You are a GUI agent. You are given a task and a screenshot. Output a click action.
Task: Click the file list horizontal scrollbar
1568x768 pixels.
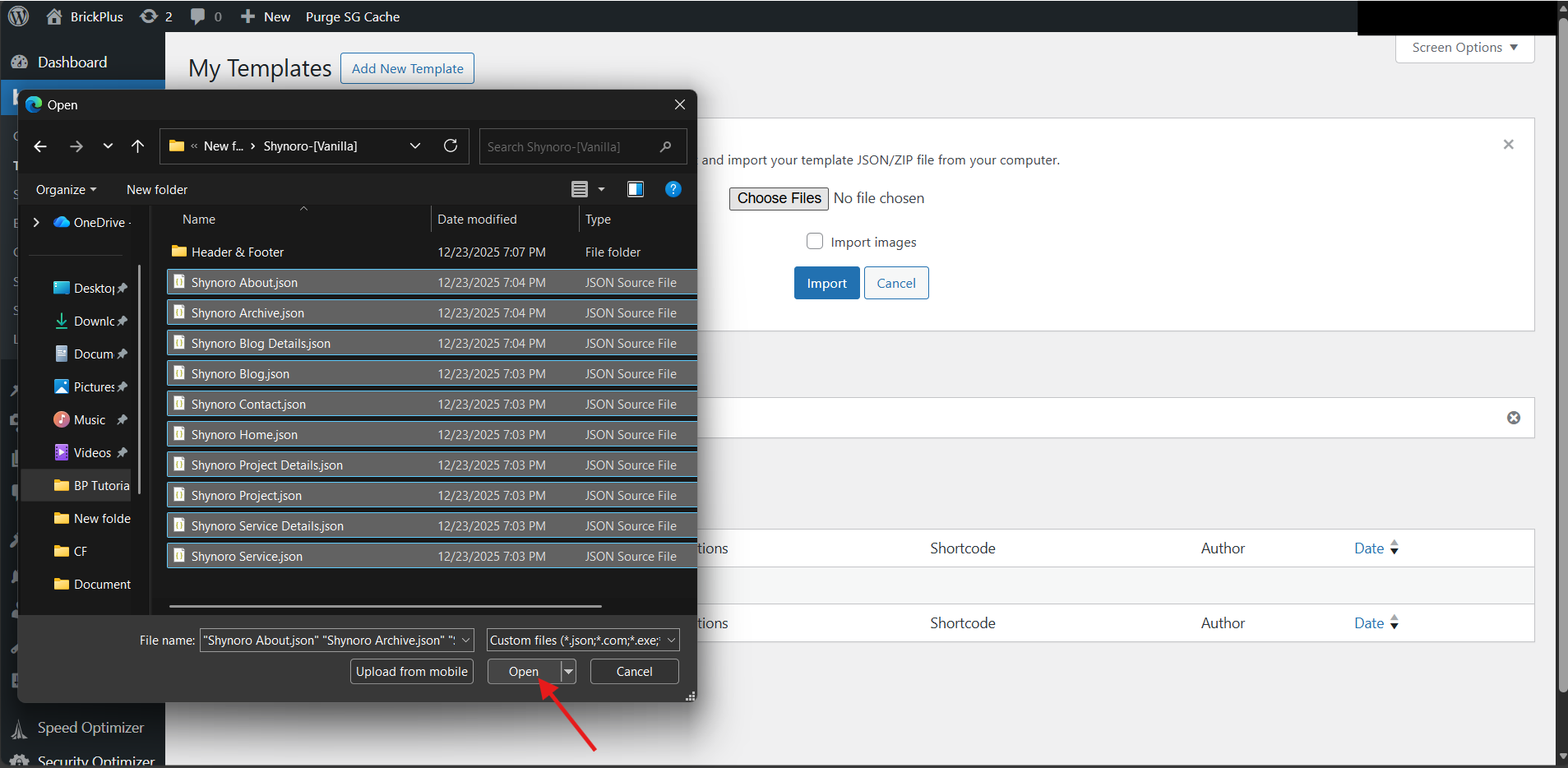pyautogui.click(x=385, y=606)
